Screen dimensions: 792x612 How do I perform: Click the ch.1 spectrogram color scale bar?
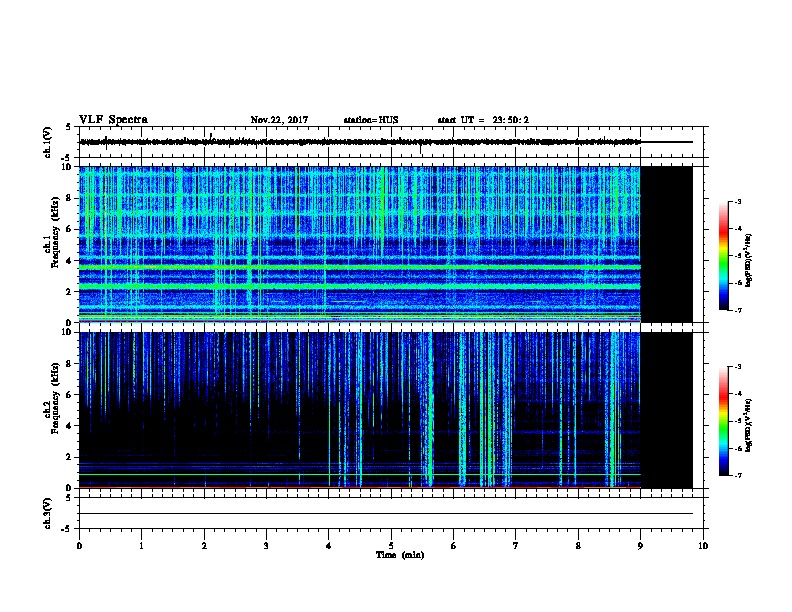coord(723,256)
